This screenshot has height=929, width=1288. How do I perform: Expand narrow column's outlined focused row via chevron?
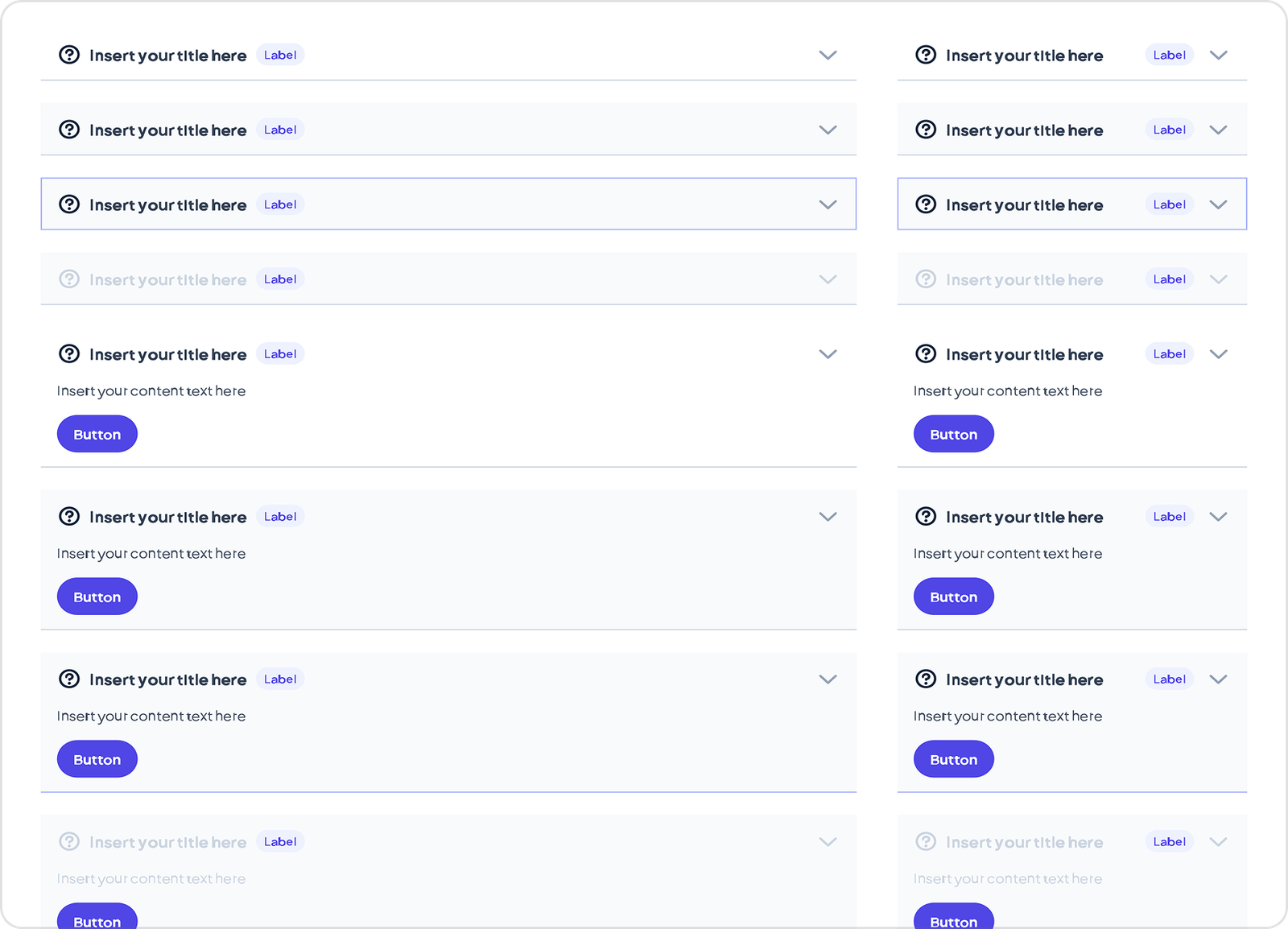[1218, 205]
